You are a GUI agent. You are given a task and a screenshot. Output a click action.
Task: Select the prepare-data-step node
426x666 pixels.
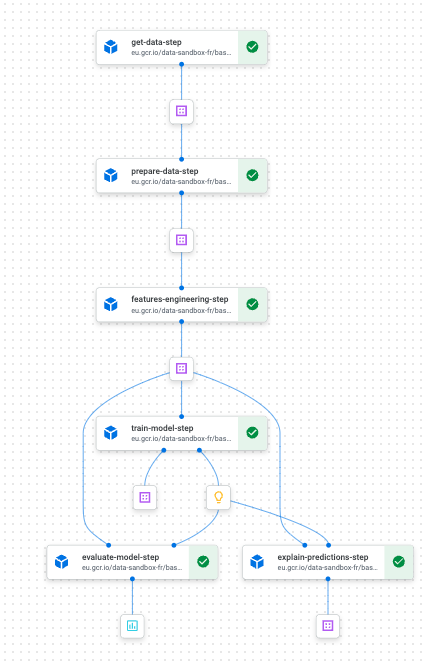(x=181, y=176)
